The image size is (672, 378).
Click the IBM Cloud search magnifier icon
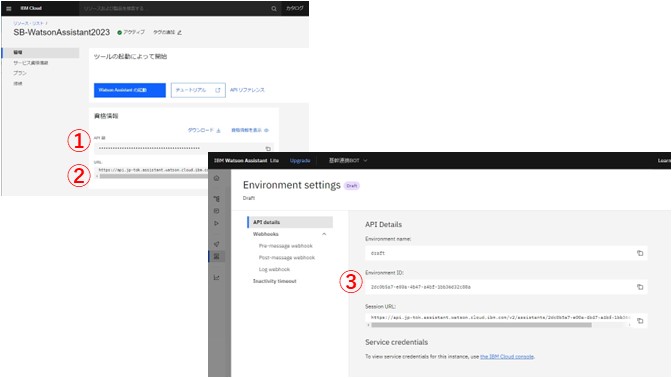(x=274, y=9)
